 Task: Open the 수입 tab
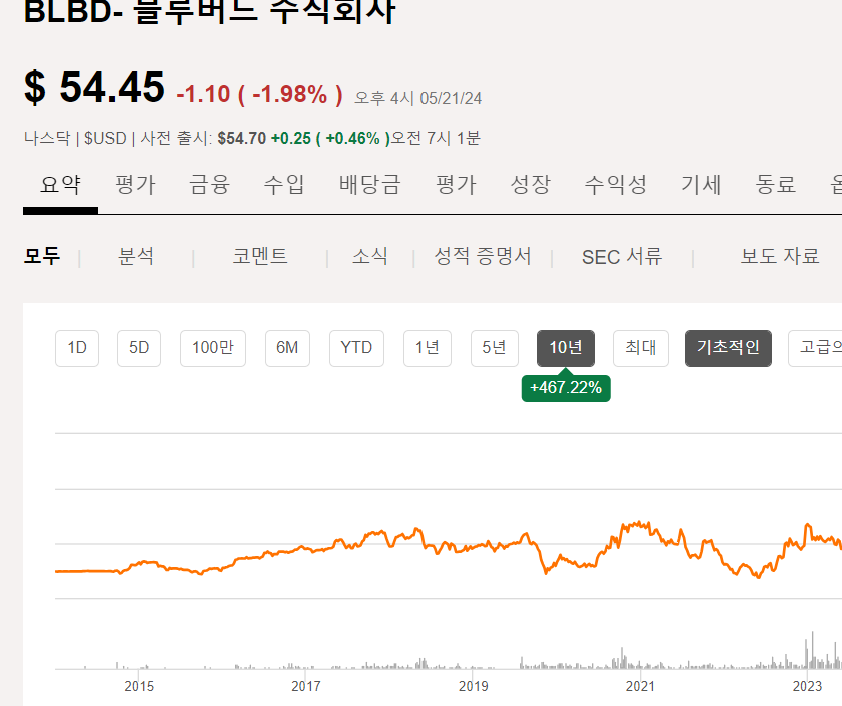tap(284, 185)
